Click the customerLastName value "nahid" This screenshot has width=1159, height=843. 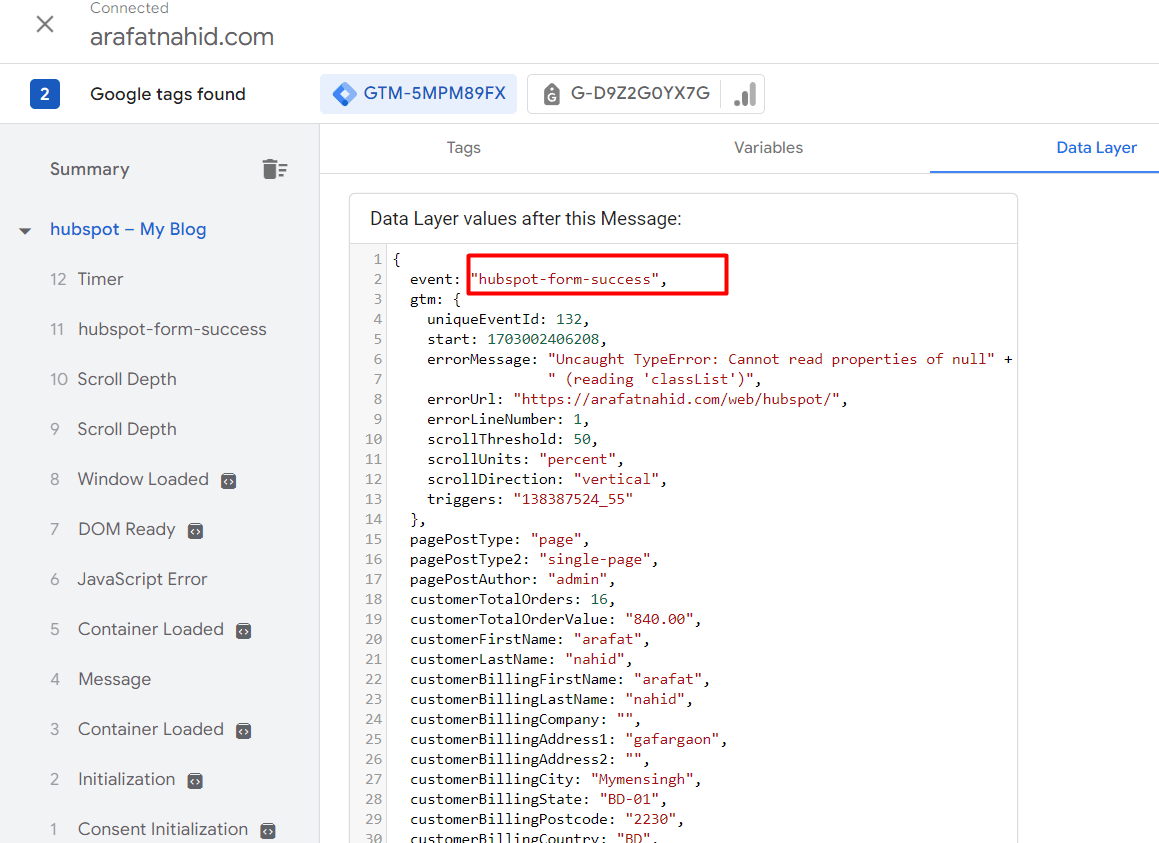pyautogui.click(x=594, y=659)
